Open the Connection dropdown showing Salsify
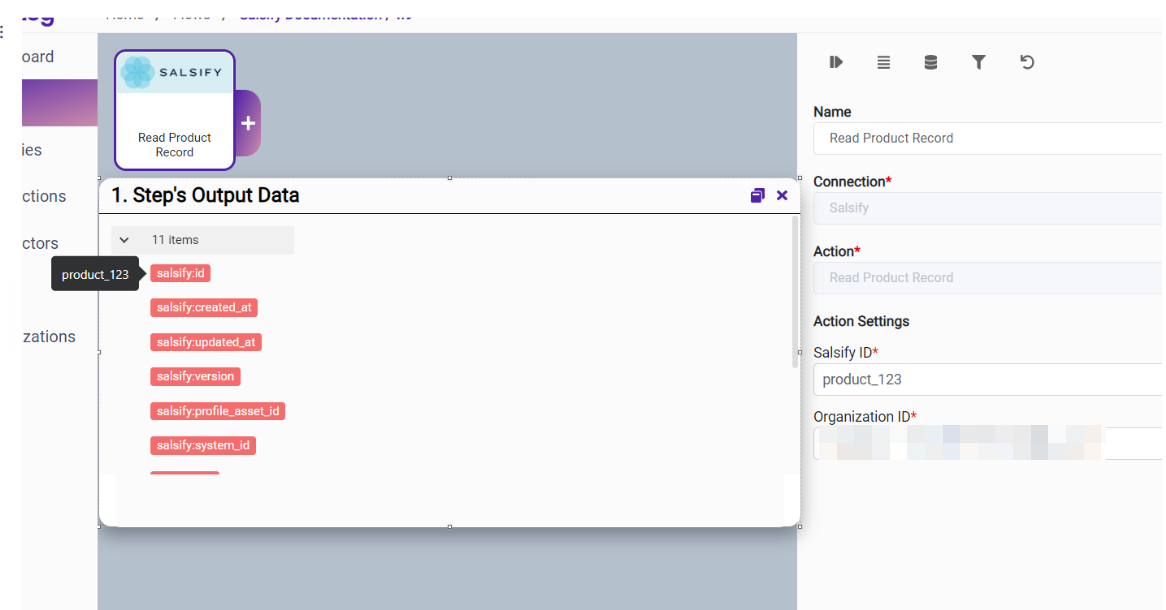1166x610 pixels. [985, 208]
